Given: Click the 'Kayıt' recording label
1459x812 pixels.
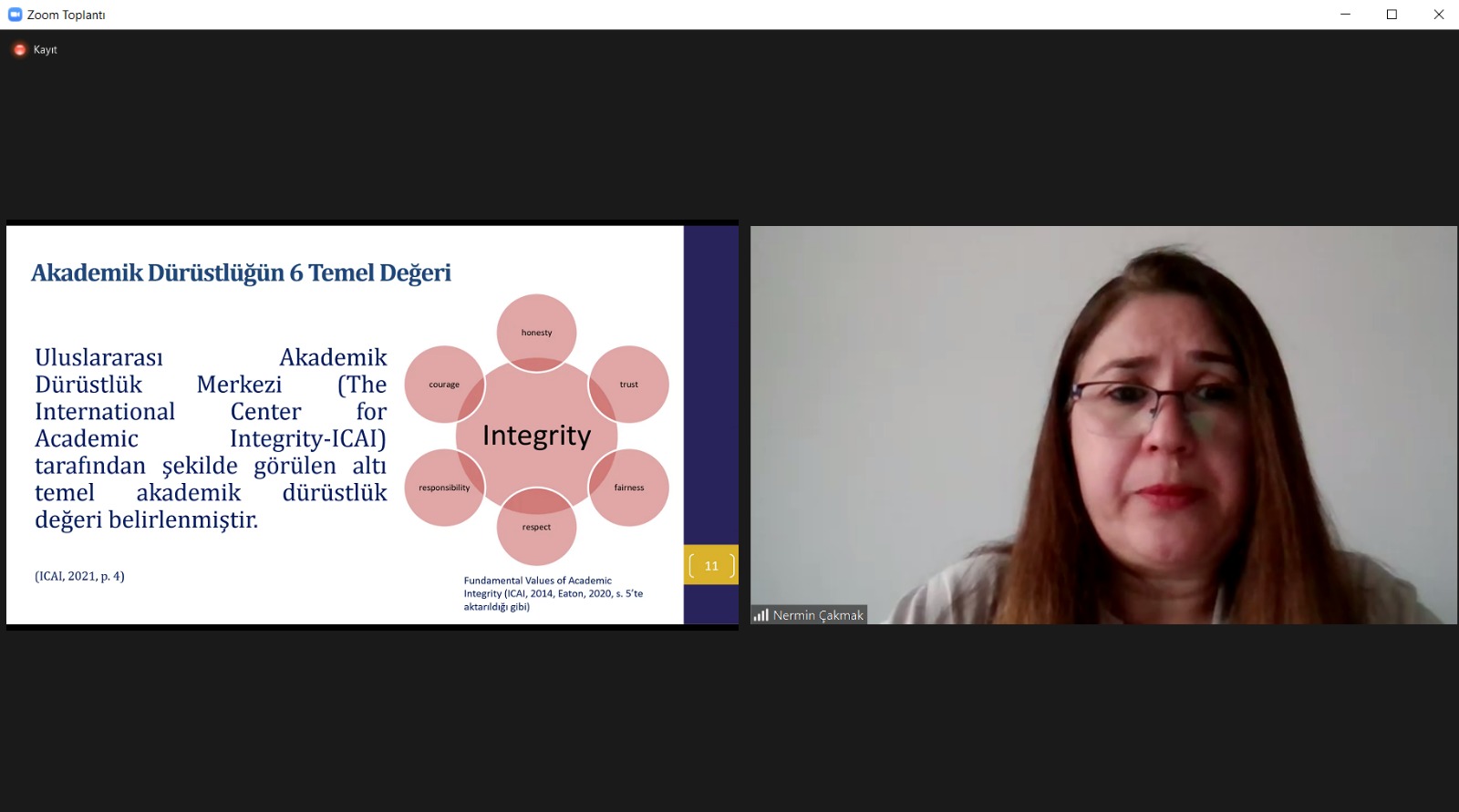Looking at the screenshot, I should click(46, 50).
